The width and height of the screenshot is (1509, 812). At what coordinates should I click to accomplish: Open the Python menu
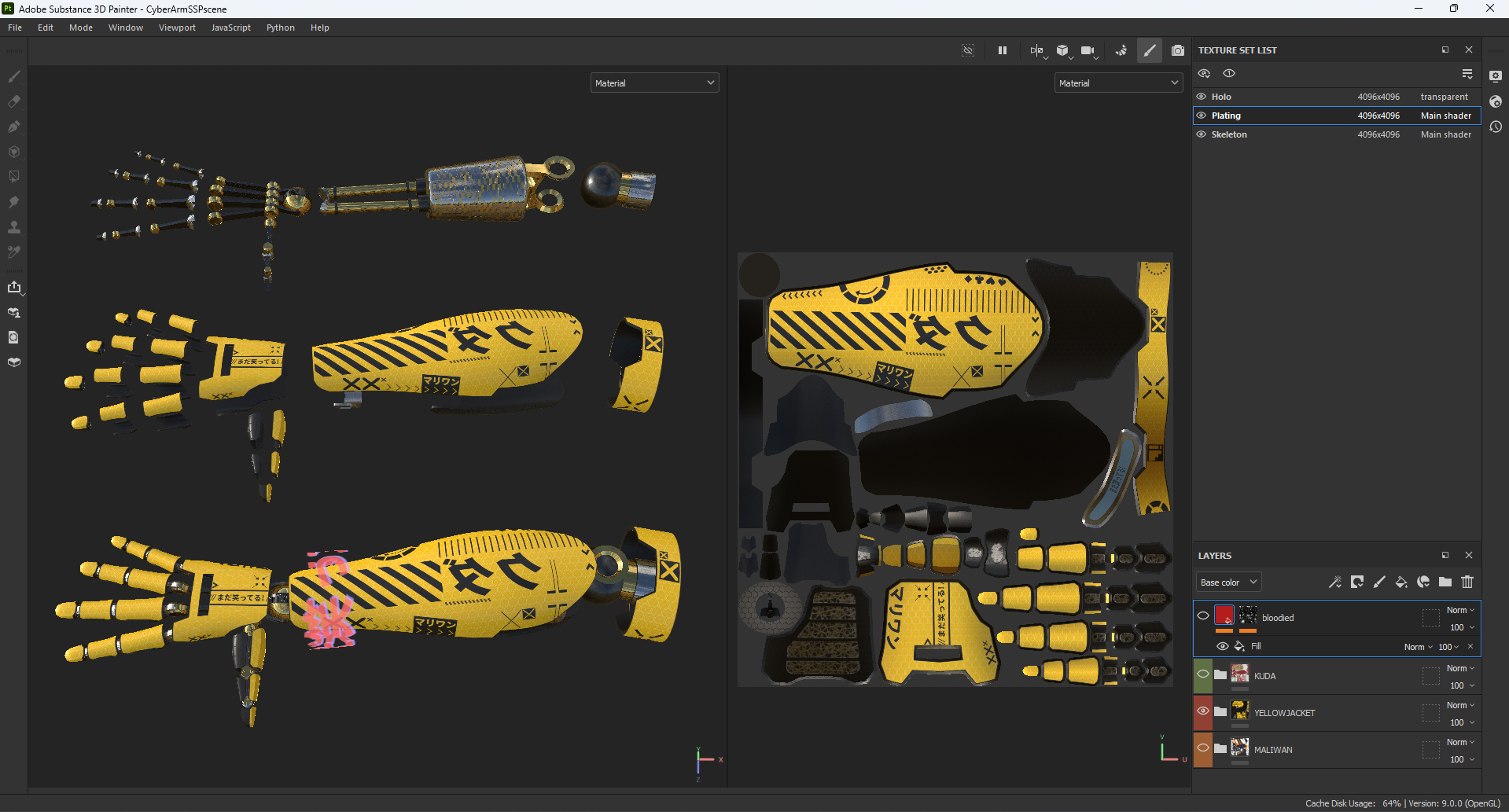(x=281, y=28)
